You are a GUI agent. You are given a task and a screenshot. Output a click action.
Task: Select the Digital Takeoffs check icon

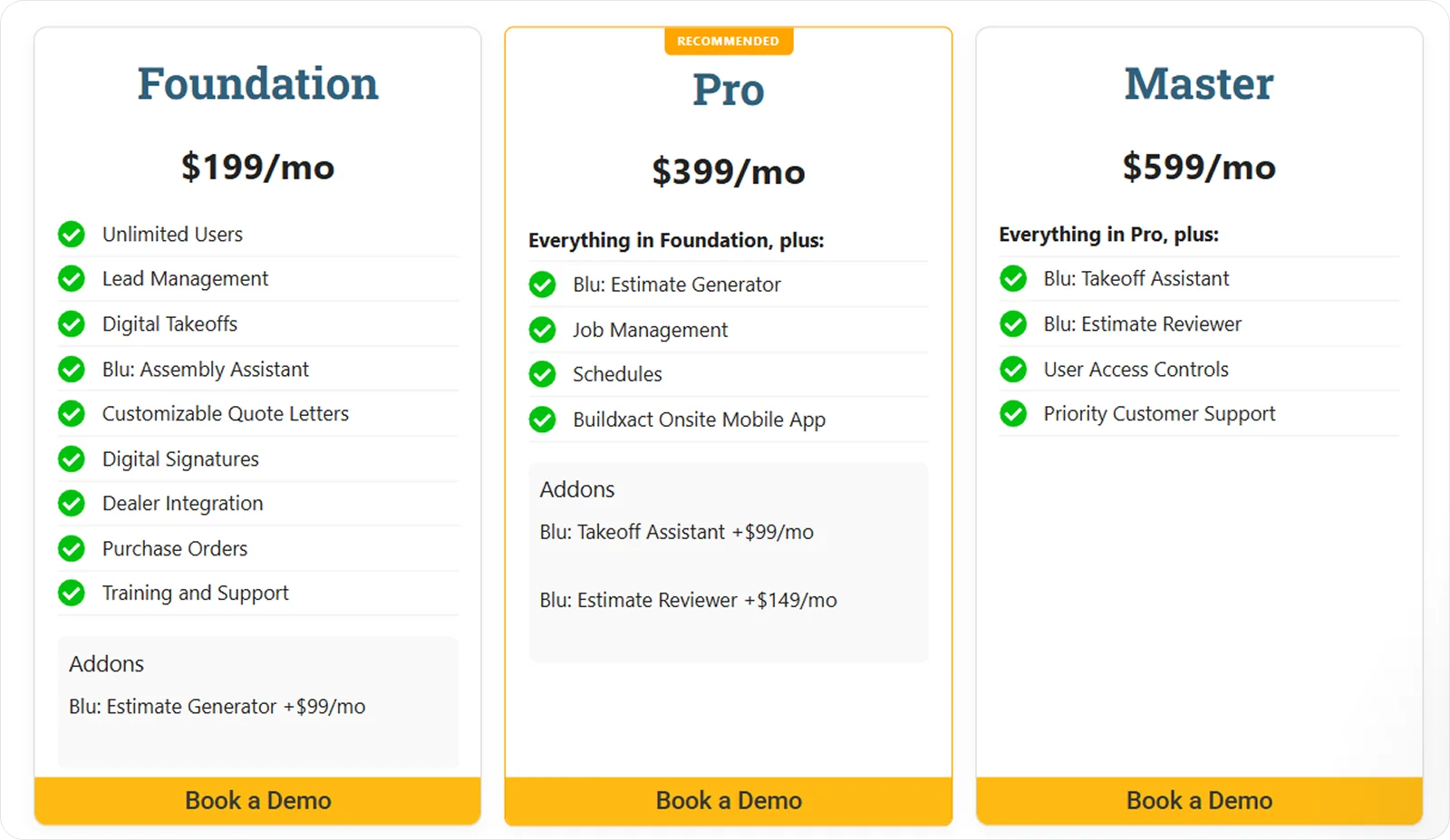(x=71, y=323)
